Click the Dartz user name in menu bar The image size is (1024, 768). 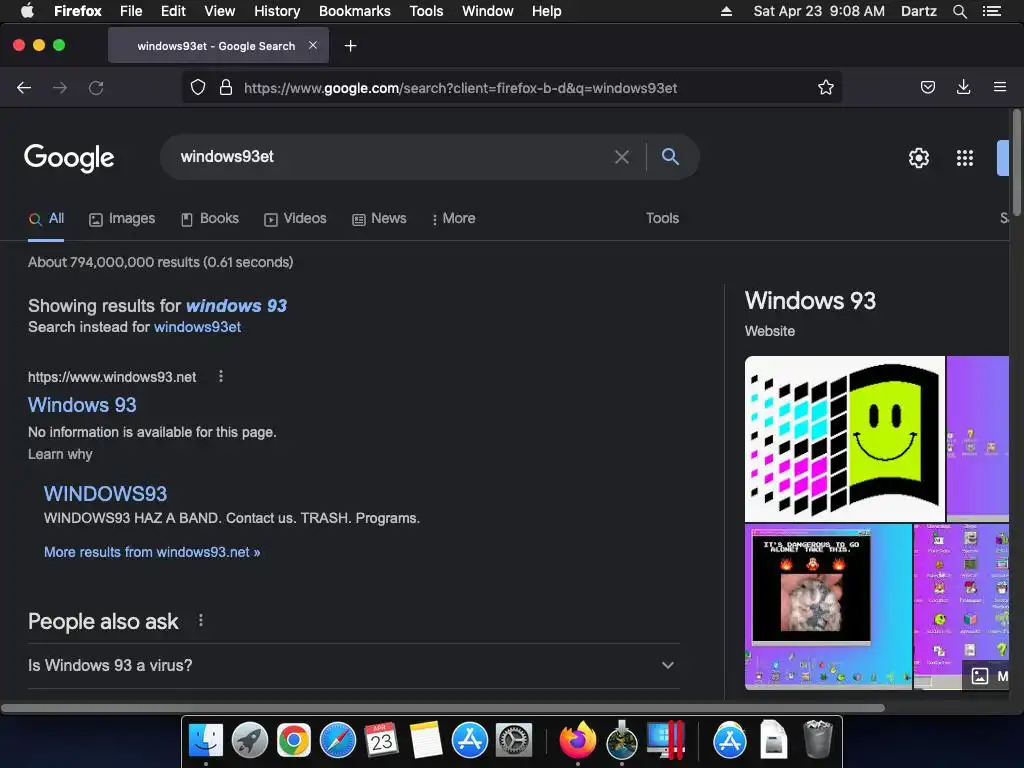[918, 11]
